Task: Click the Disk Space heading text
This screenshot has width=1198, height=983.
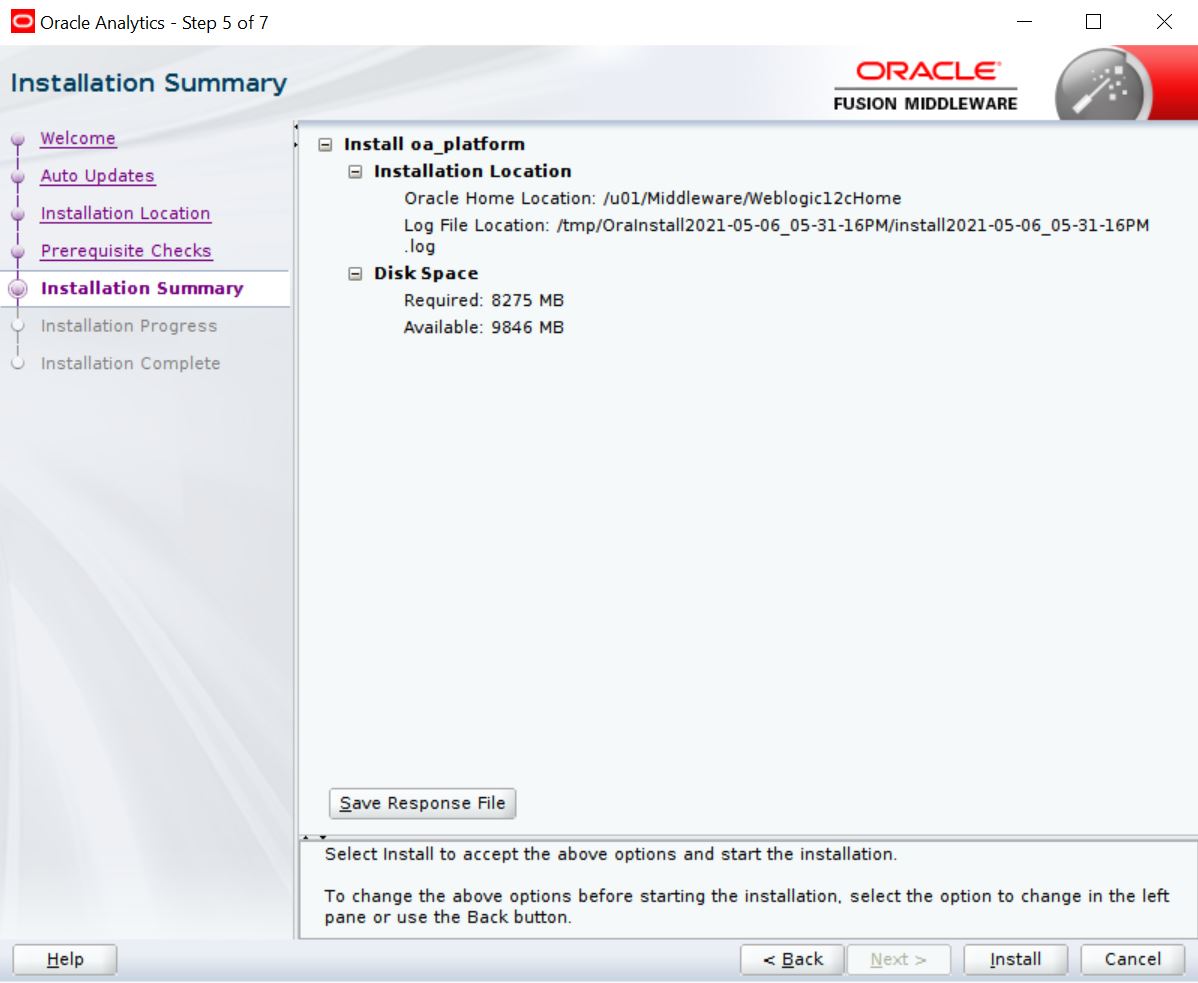Action: [x=426, y=273]
